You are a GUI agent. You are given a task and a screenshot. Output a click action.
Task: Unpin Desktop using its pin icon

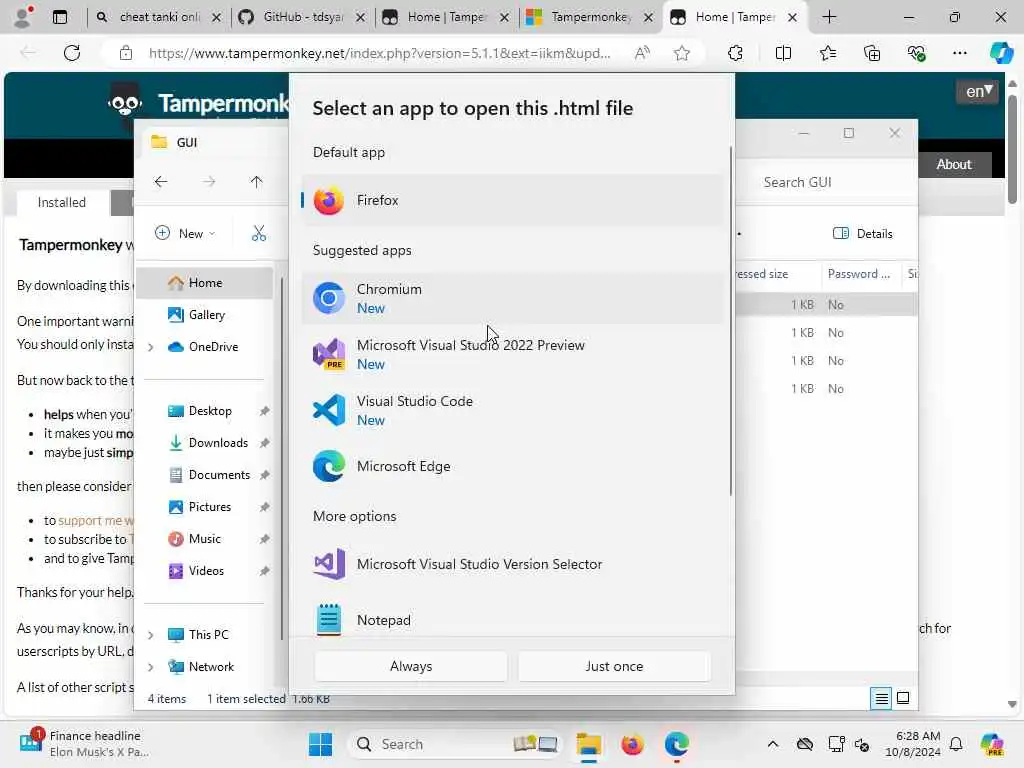tap(264, 411)
